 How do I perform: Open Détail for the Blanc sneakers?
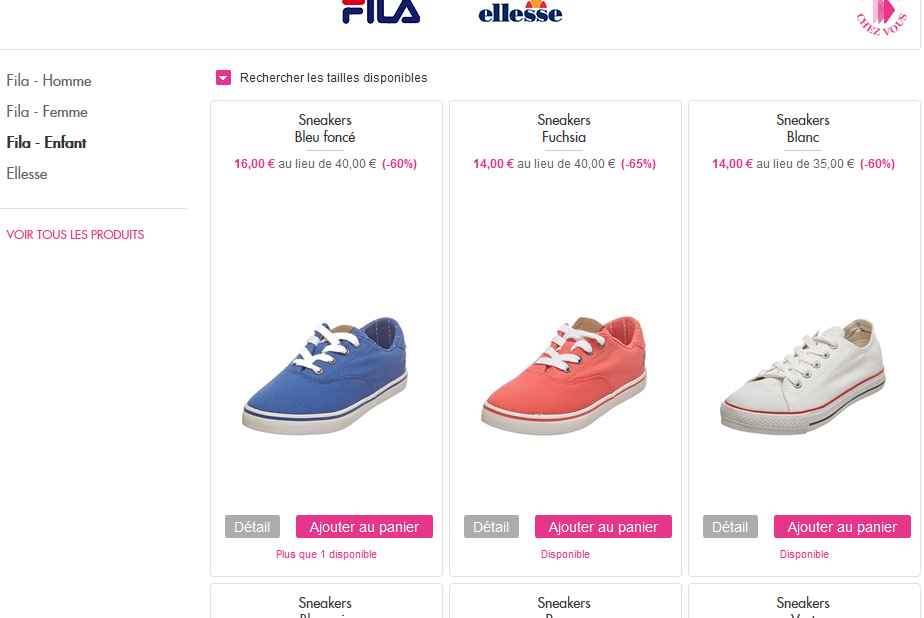pyautogui.click(x=730, y=527)
